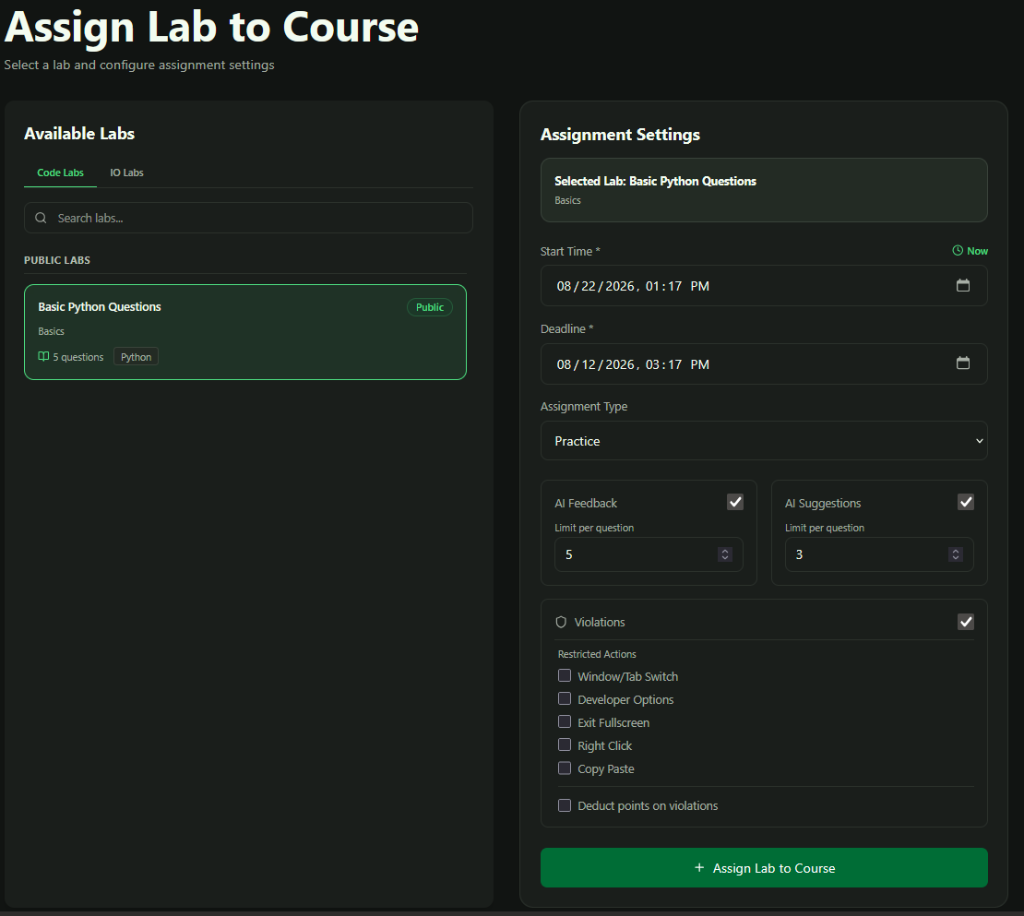
Task: Open the Assignment Type dropdown
Action: tap(764, 441)
